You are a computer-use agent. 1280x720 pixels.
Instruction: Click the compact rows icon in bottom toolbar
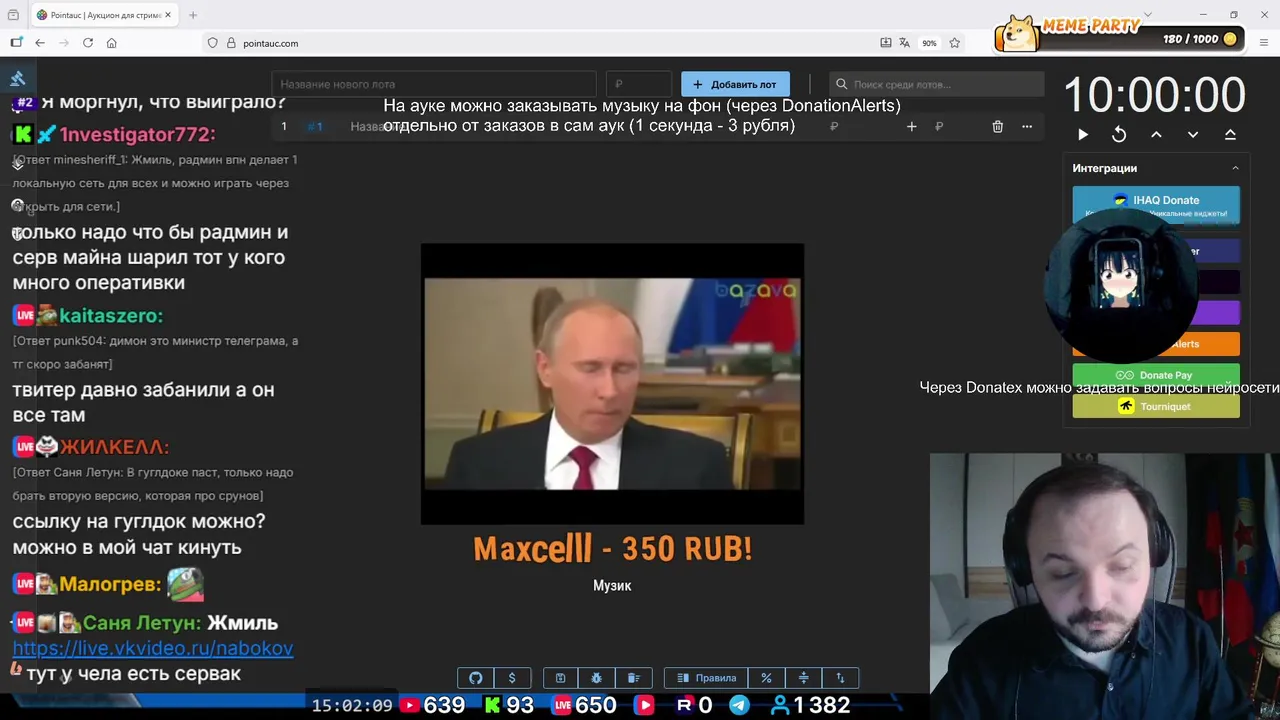point(803,678)
